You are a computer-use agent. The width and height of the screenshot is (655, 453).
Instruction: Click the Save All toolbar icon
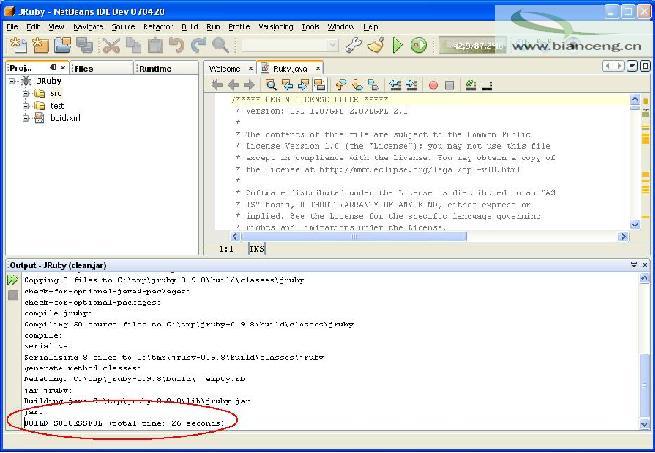85,45
